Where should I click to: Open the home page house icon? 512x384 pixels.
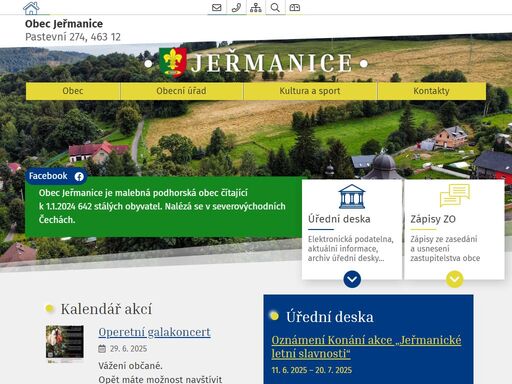(x=31, y=8)
